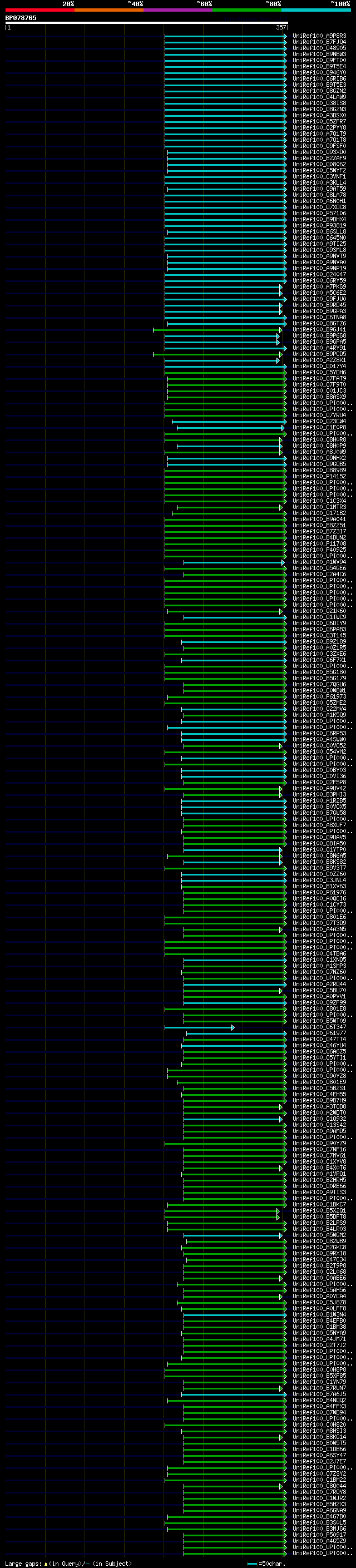Pick hit UniRef100_Q93XD0

[319, 152]
